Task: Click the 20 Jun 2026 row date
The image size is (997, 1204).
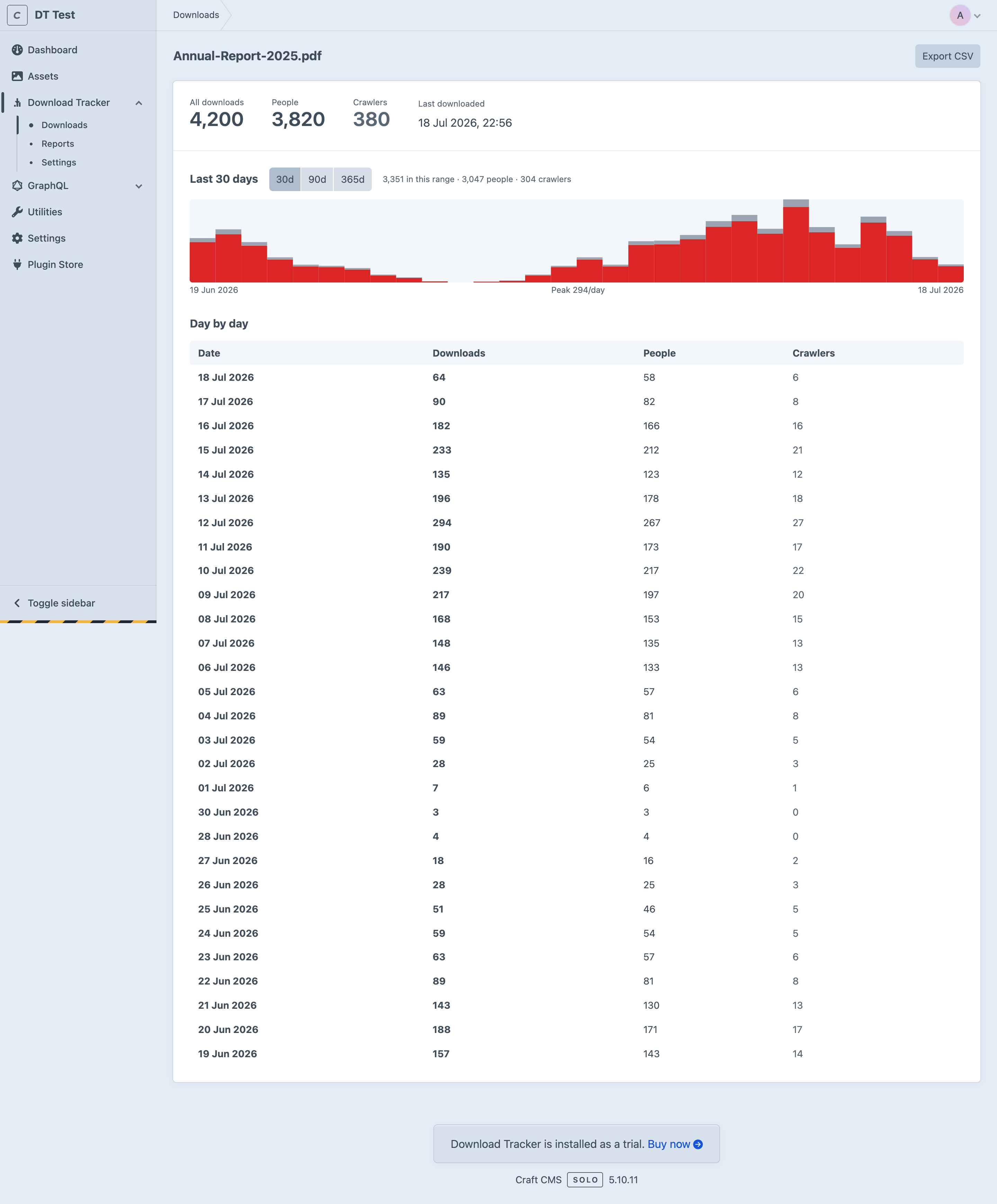Action: [x=228, y=1030]
